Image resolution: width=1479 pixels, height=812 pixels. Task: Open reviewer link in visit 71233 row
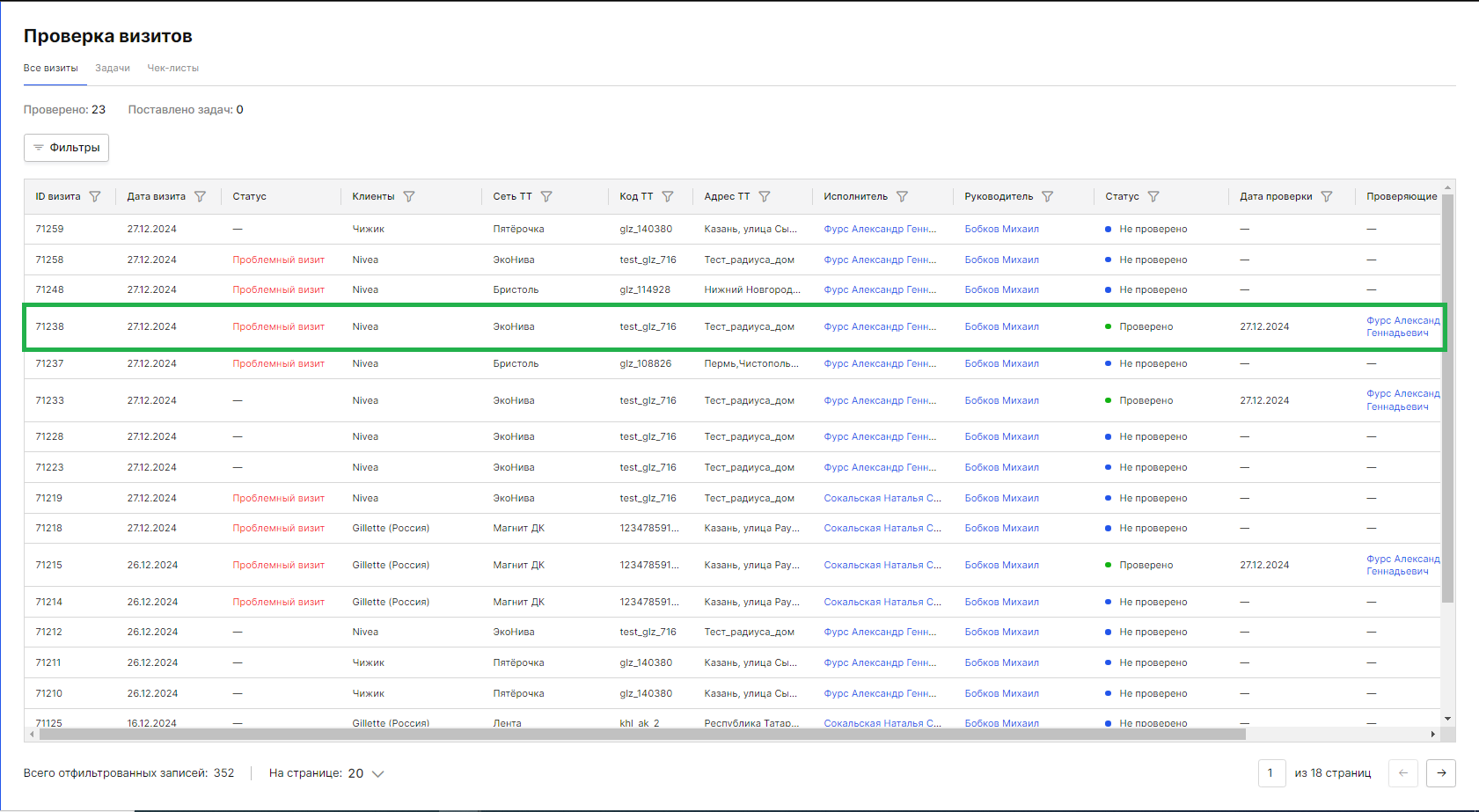click(x=1403, y=400)
